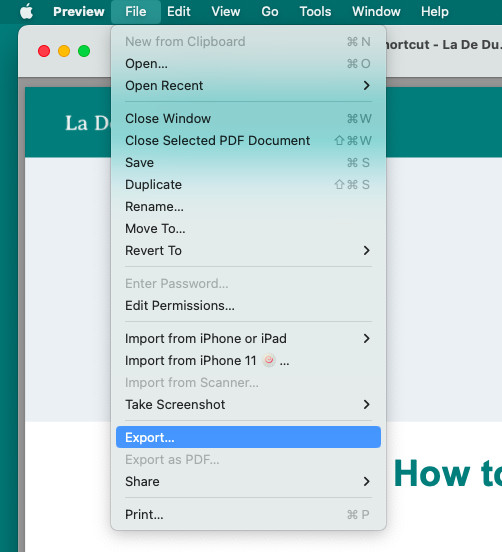Image resolution: width=502 pixels, height=552 pixels.
Task: Open the Help menu
Action: [x=435, y=12]
